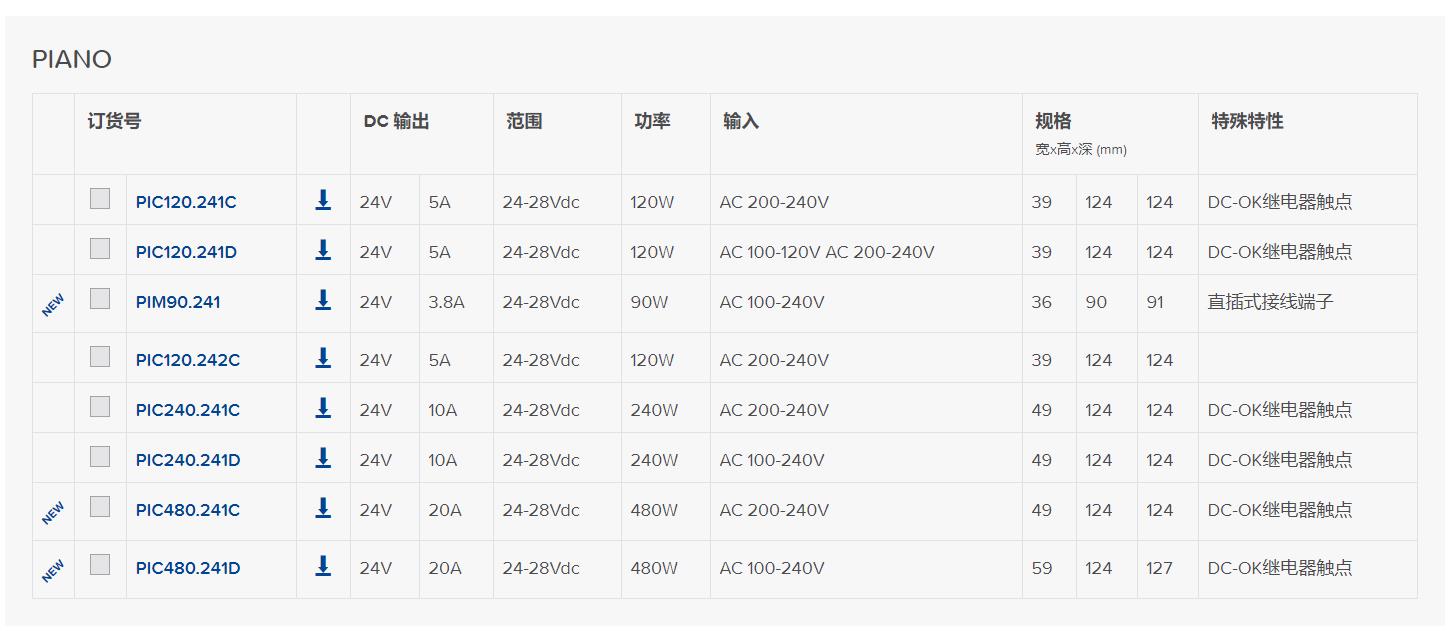
Task: Click download arrow in PIC480.241D row
Action: coord(323,566)
